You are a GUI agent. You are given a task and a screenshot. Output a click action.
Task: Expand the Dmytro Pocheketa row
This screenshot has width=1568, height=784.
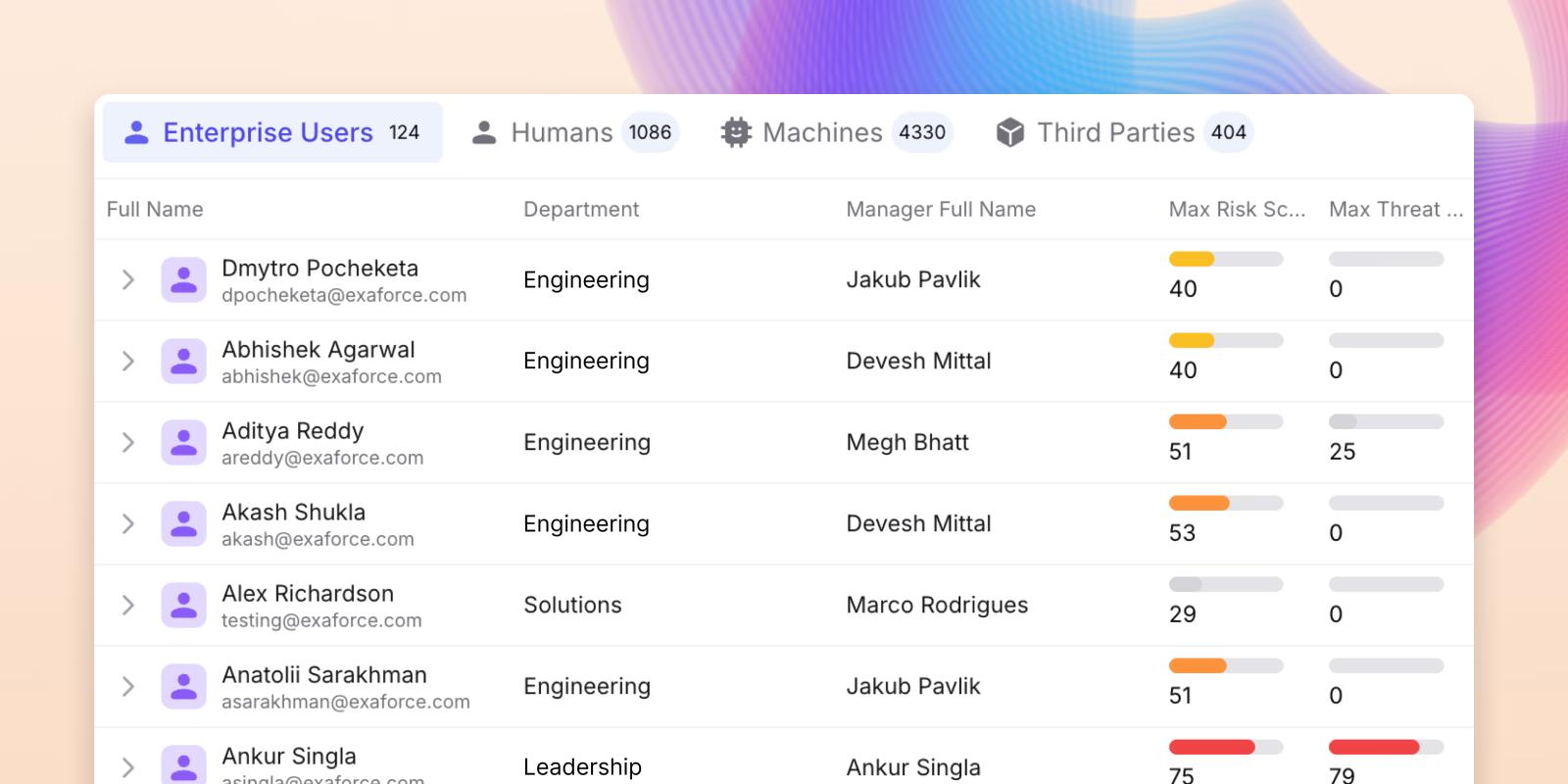pyautogui.click(x=128, y=280)
